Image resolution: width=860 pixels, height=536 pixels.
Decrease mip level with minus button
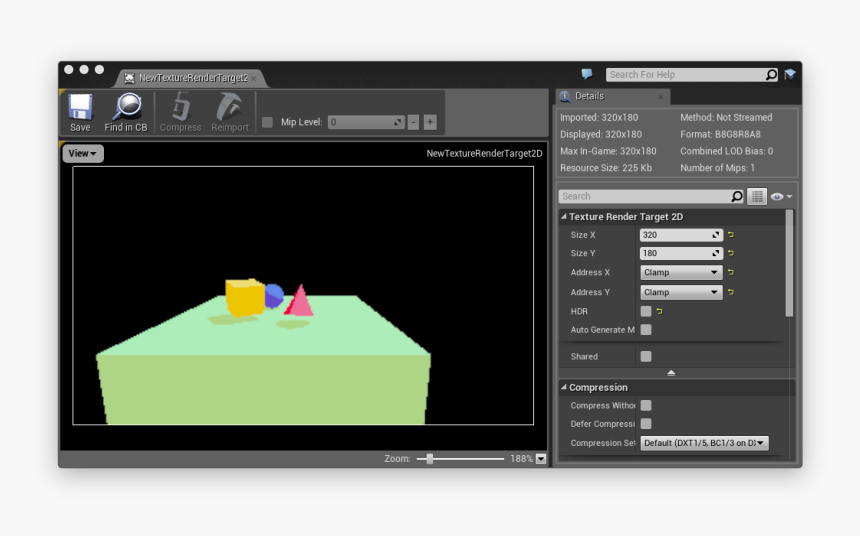tap(413, 122)
